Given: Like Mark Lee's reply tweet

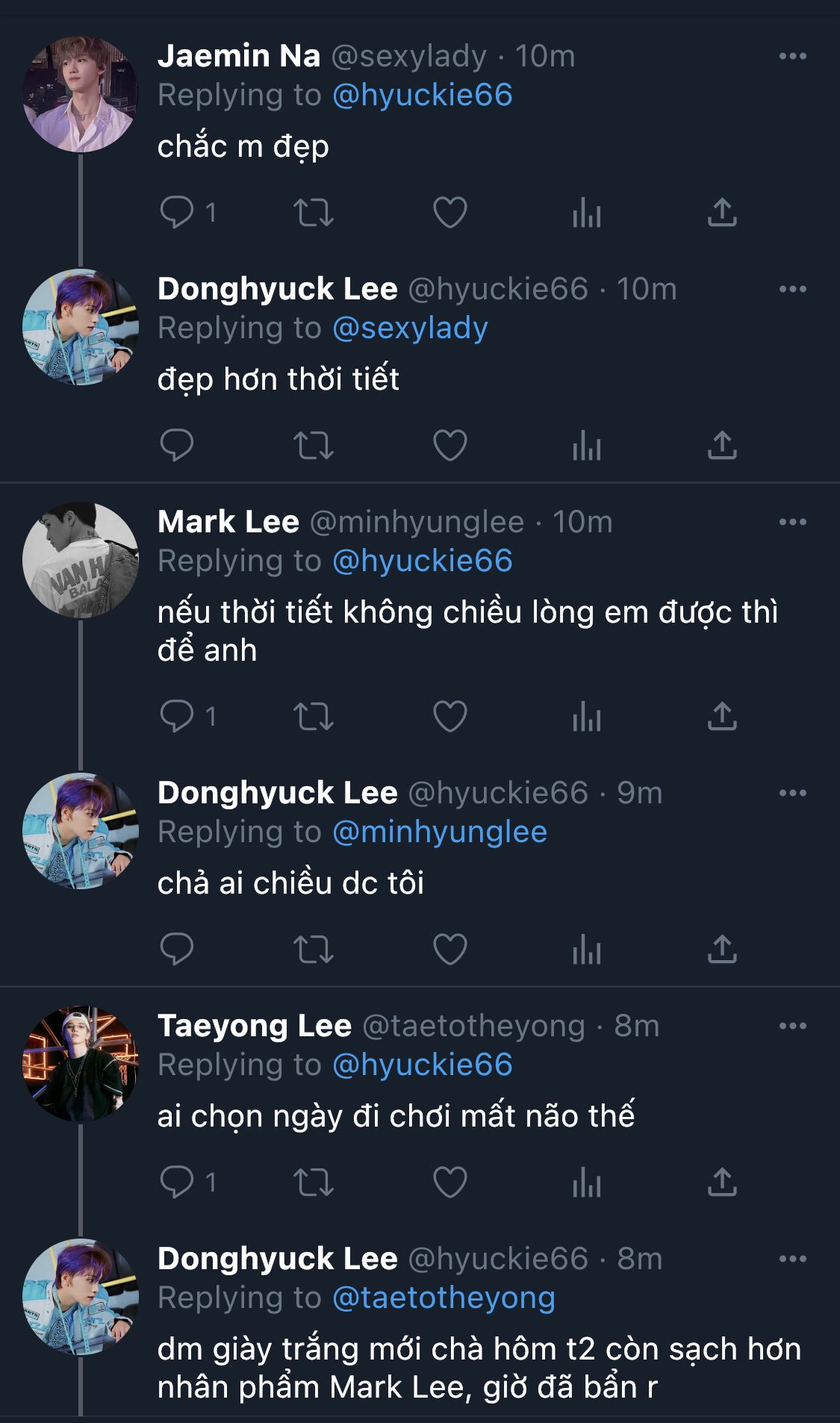Looking at the screenshot, I should (450, 717).
